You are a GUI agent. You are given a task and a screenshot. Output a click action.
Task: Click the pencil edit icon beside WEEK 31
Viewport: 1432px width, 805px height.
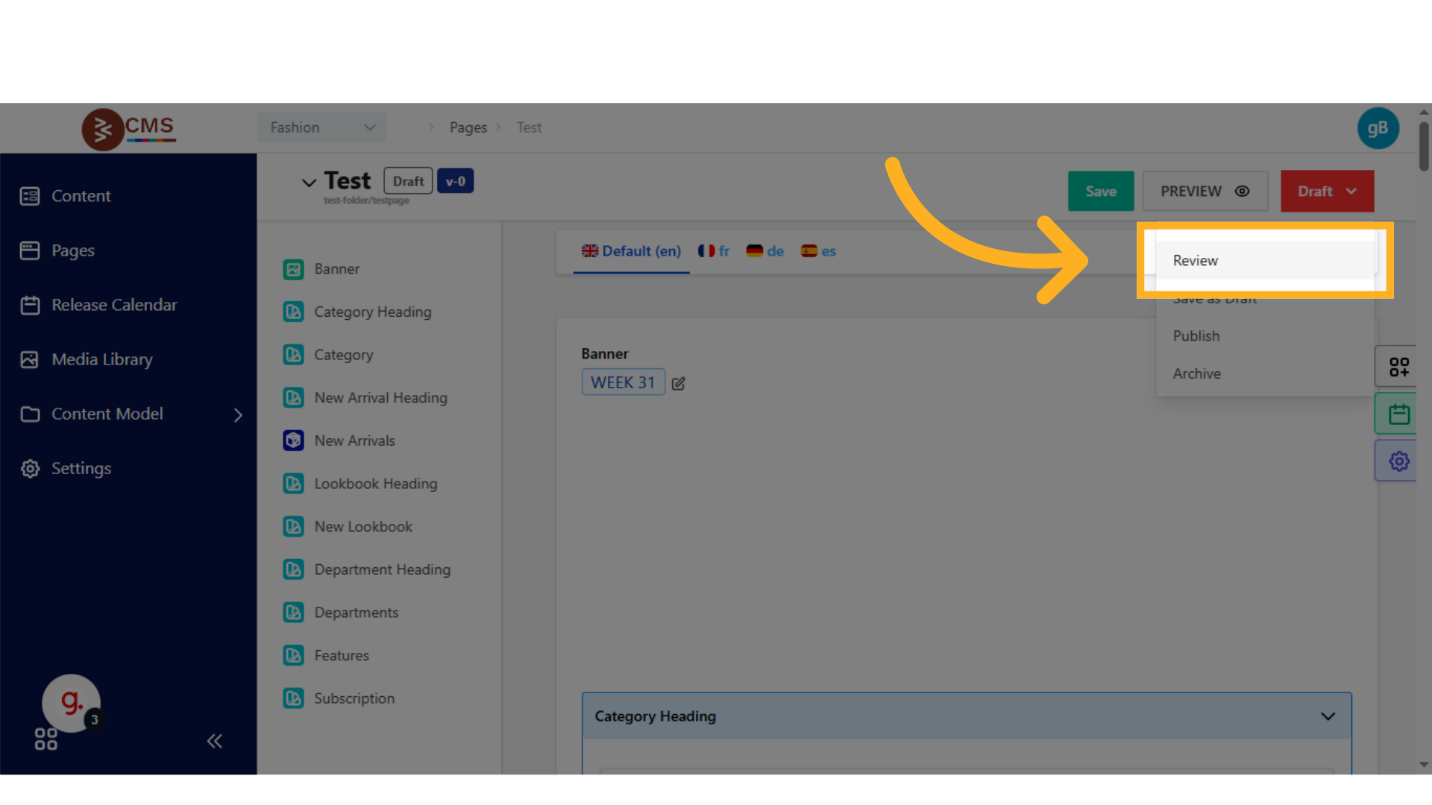678,383
